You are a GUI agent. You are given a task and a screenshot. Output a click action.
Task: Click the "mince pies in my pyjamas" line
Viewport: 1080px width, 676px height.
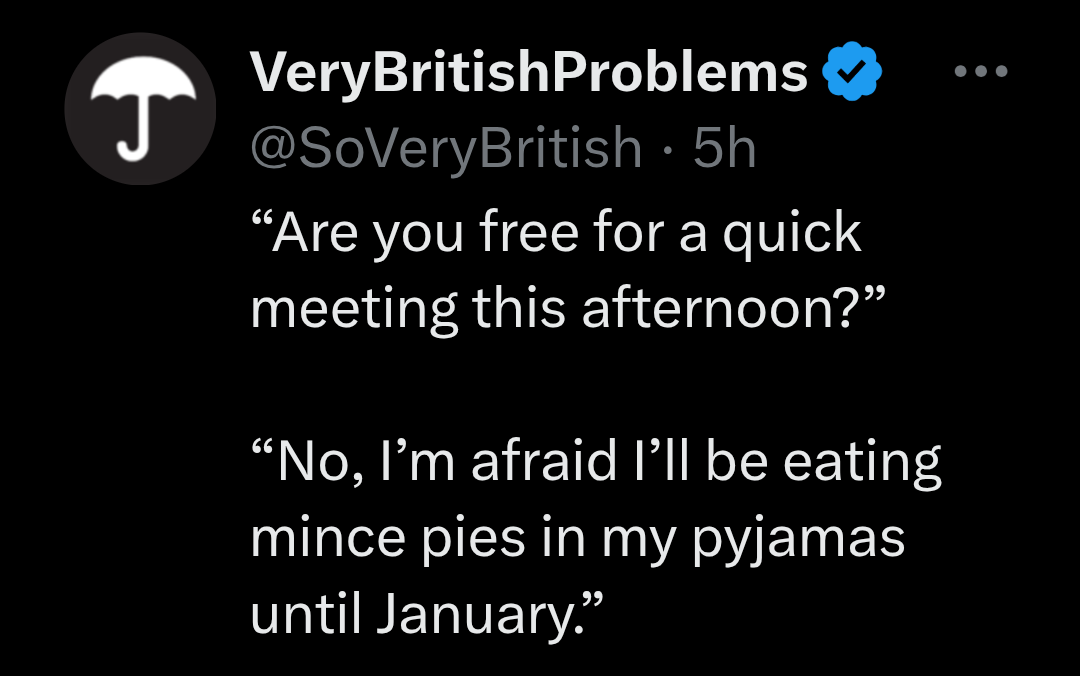coord(578,539)
